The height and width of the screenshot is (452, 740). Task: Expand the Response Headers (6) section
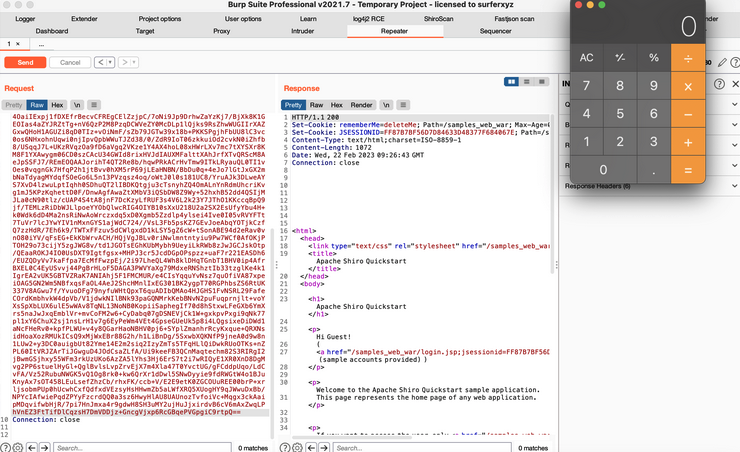tap(649, 186)
